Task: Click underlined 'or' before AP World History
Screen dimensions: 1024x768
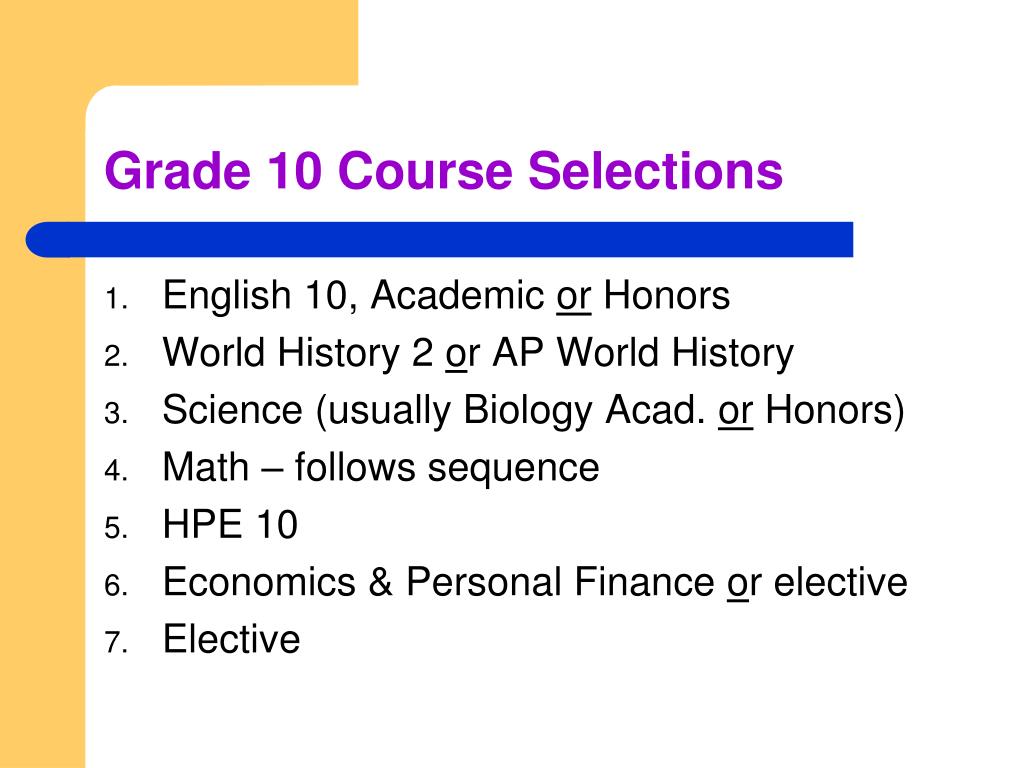Action: click(462, 355)
